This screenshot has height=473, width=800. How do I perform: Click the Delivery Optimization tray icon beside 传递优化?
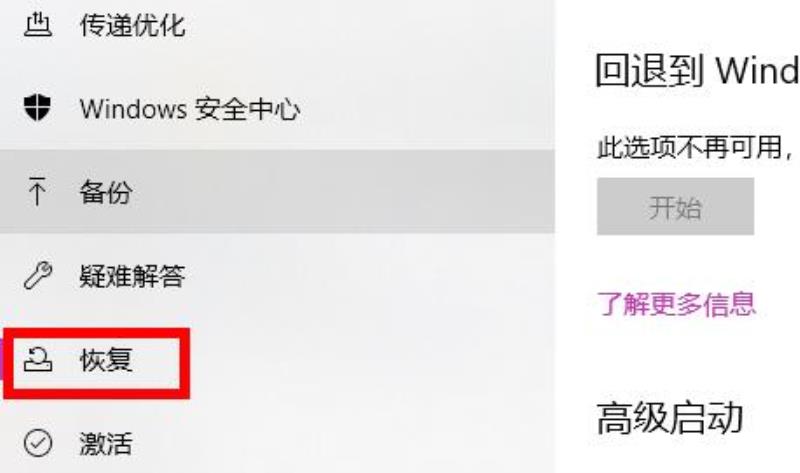38,24
